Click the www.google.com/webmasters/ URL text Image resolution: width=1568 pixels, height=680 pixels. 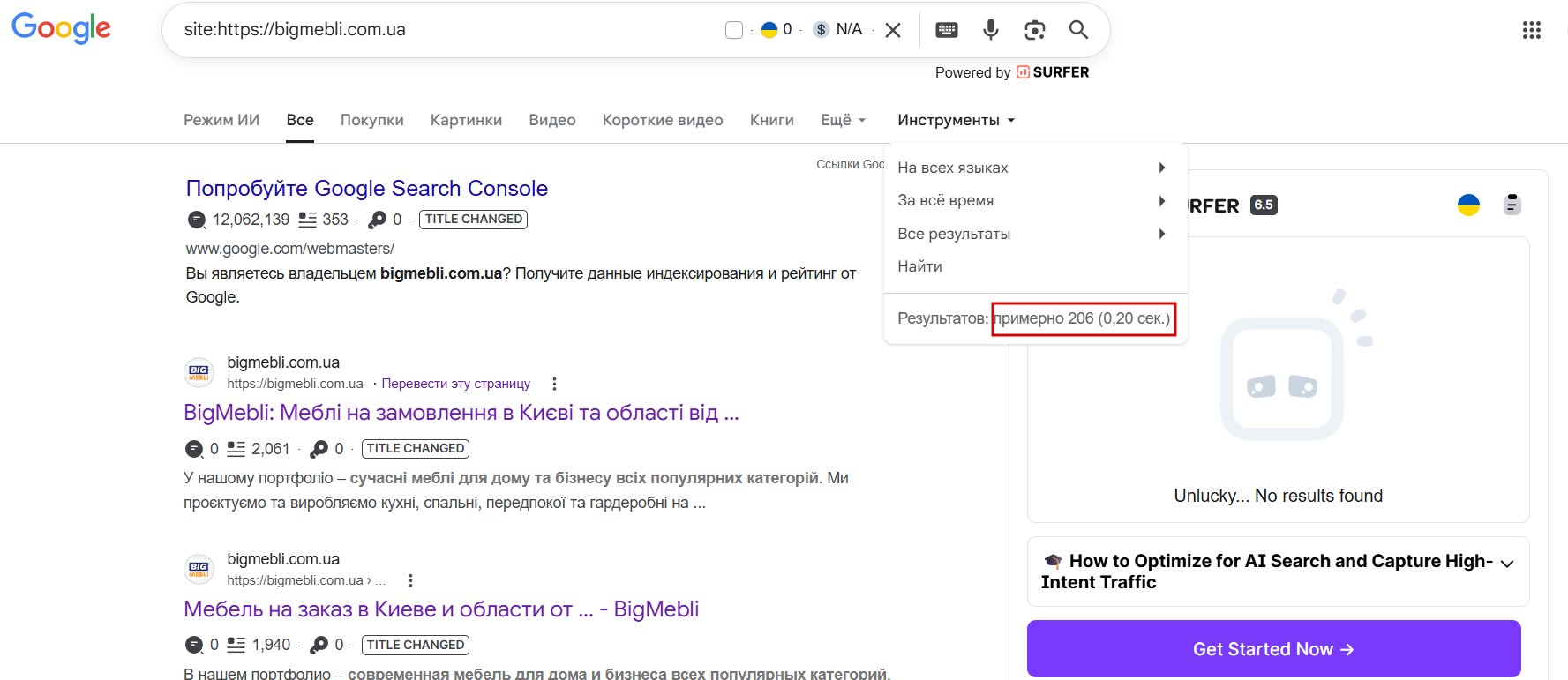[290, 249]
